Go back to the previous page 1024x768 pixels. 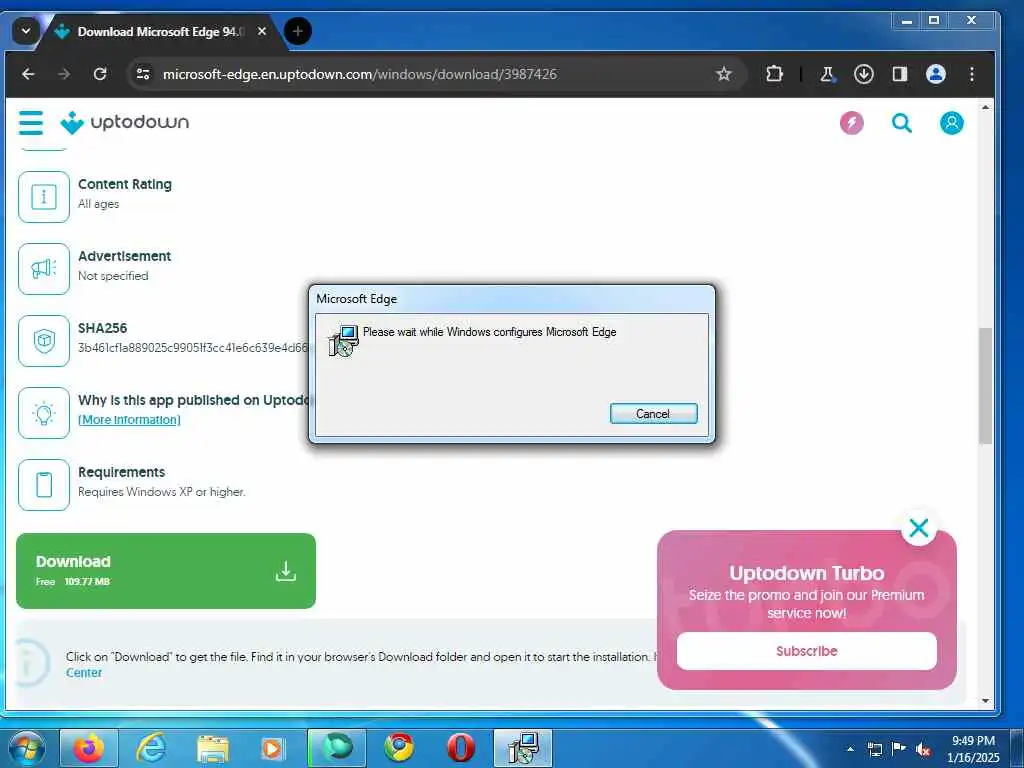point(28,74)
